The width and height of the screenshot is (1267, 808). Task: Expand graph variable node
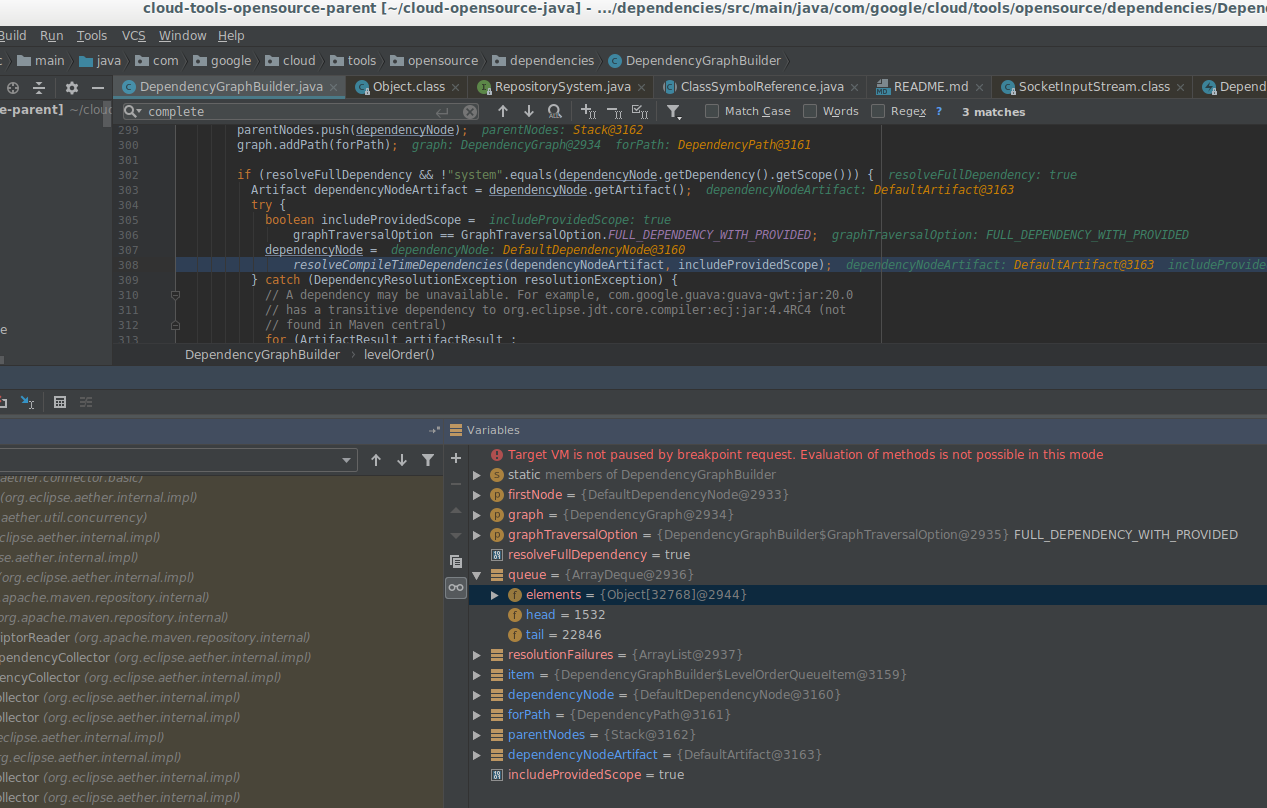478,515
